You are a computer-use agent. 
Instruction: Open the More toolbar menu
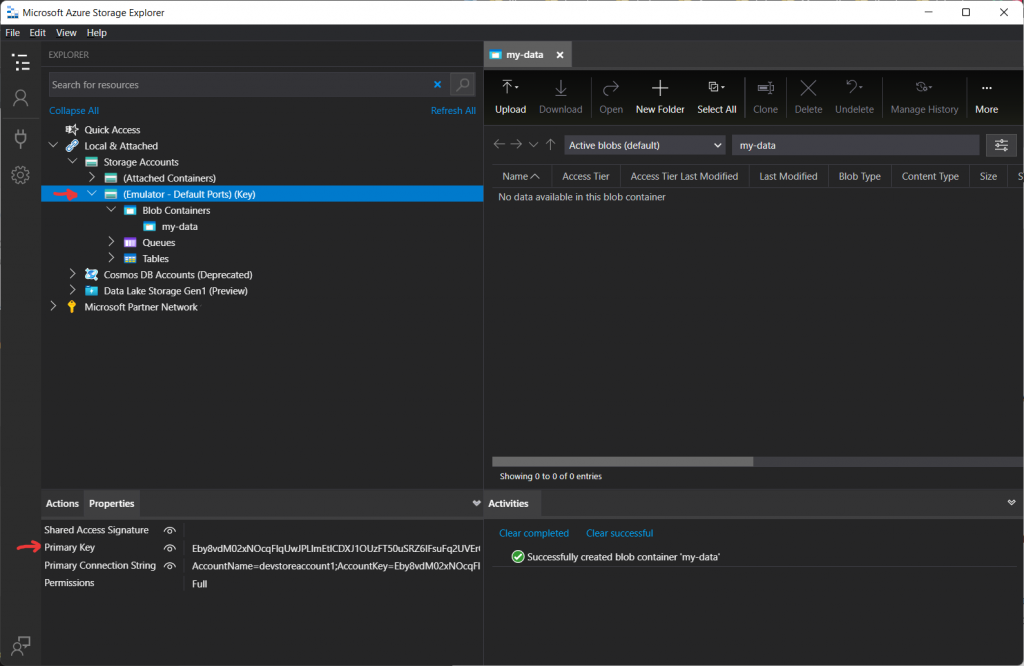click(x=986, y=97)
